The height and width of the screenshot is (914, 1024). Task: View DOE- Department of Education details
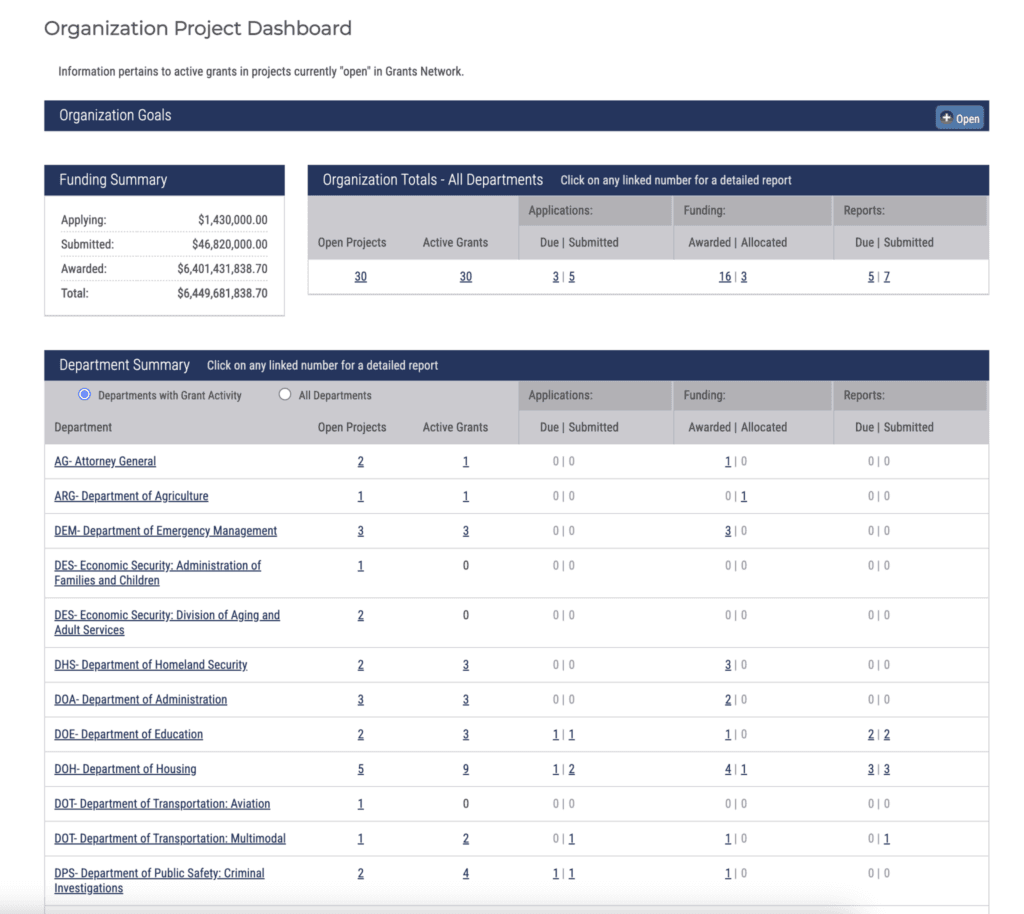(128, 734)
